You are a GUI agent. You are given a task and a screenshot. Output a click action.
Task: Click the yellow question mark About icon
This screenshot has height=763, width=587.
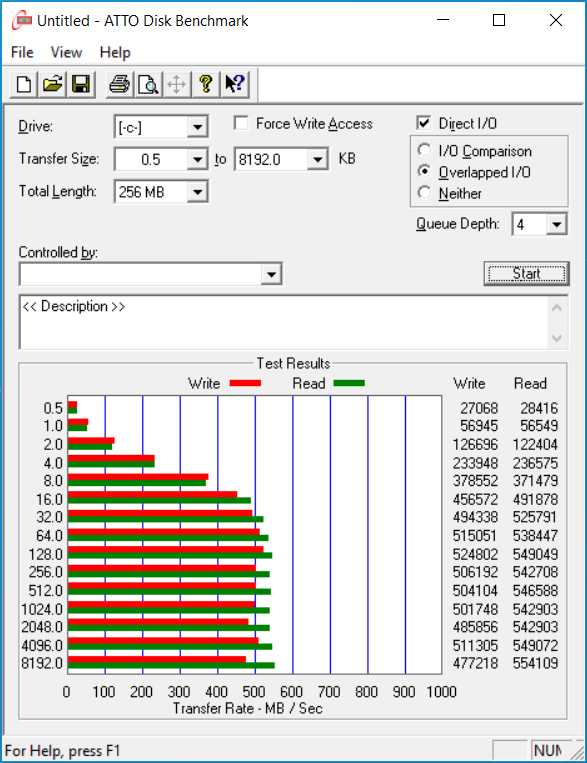pos(206,85)
